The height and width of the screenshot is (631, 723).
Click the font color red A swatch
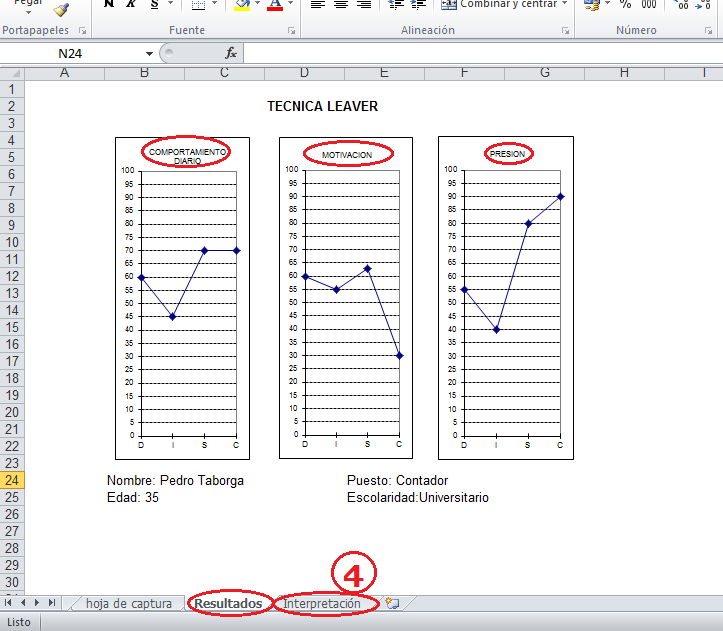(275, 5)
